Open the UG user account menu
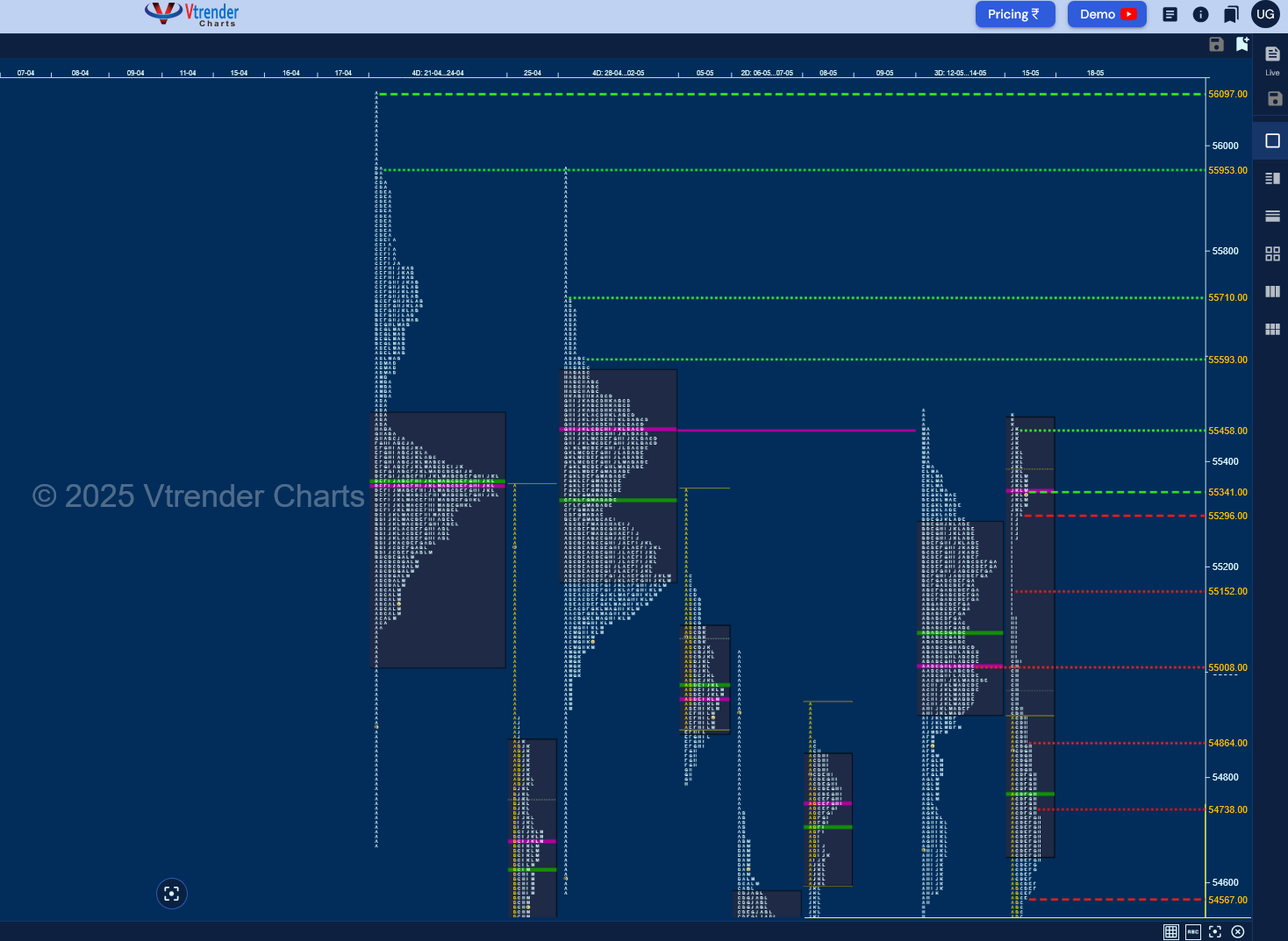This screenshot has width=1288, height=941. click(1265, 14)
